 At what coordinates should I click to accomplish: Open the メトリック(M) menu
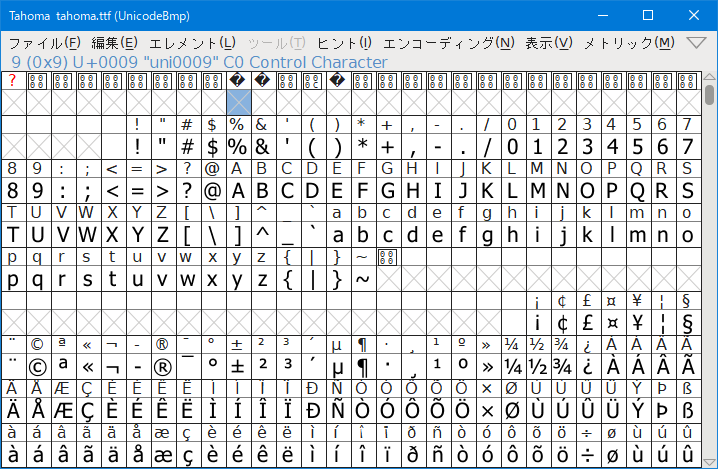pos(629,43)
